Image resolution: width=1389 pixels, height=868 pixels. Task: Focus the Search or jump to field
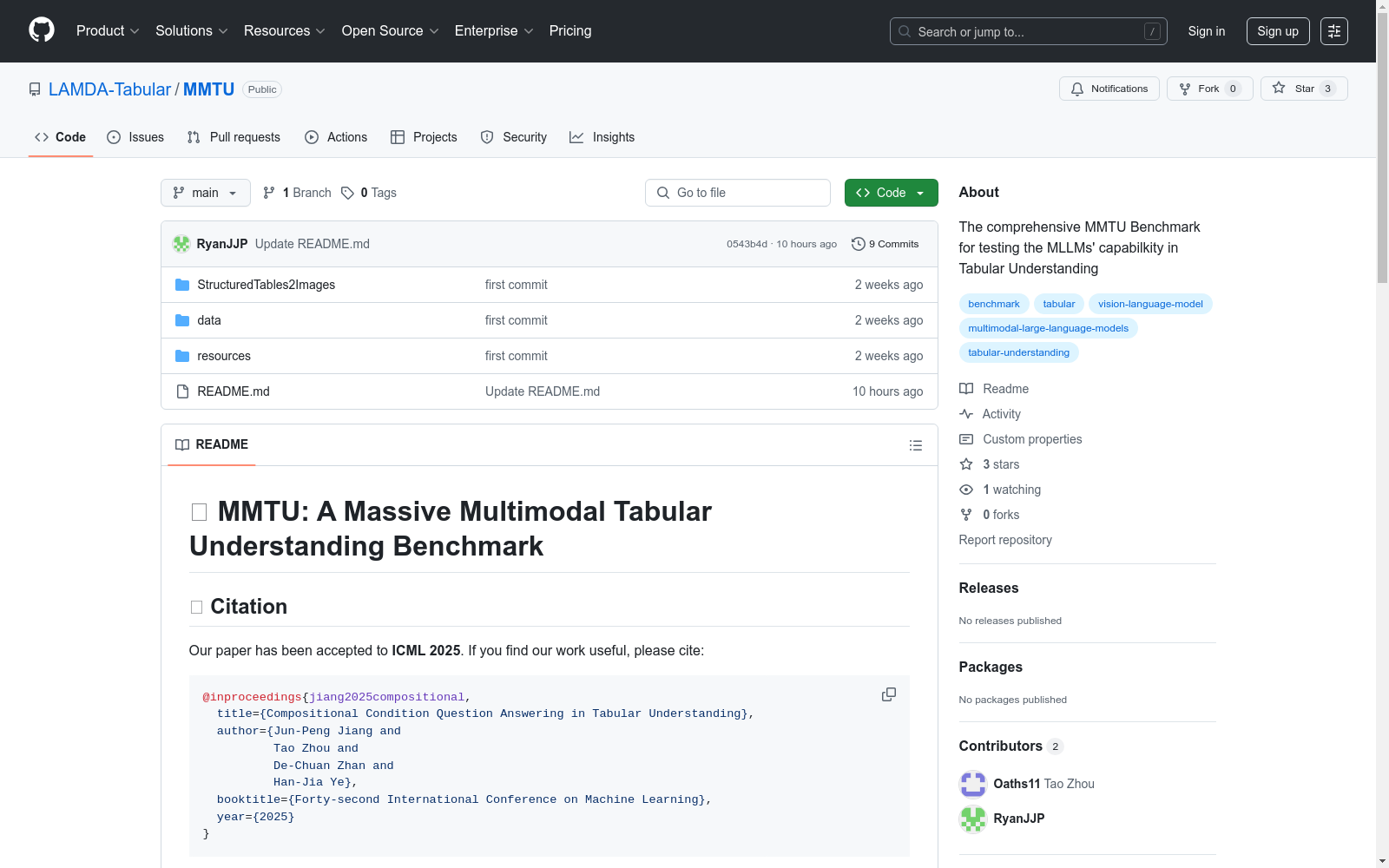(x=1029, y=31)
